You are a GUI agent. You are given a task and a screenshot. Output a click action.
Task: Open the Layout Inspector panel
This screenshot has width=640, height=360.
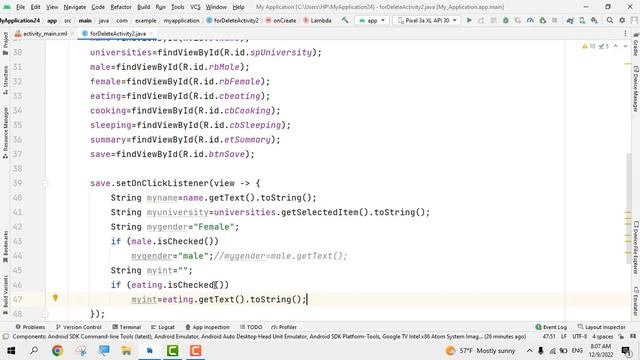point(602,327)
